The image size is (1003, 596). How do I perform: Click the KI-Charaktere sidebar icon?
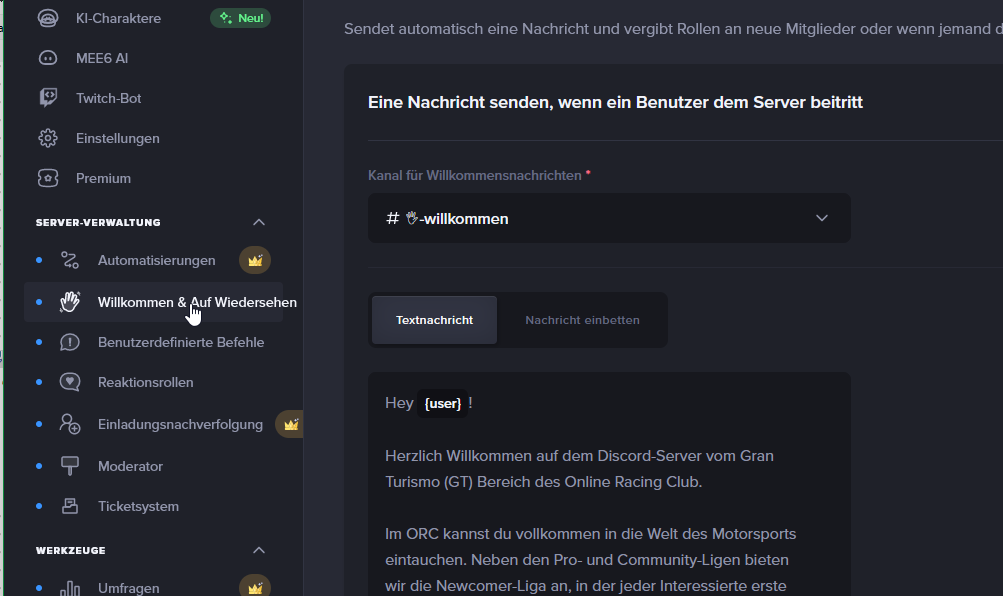[48, 18]
